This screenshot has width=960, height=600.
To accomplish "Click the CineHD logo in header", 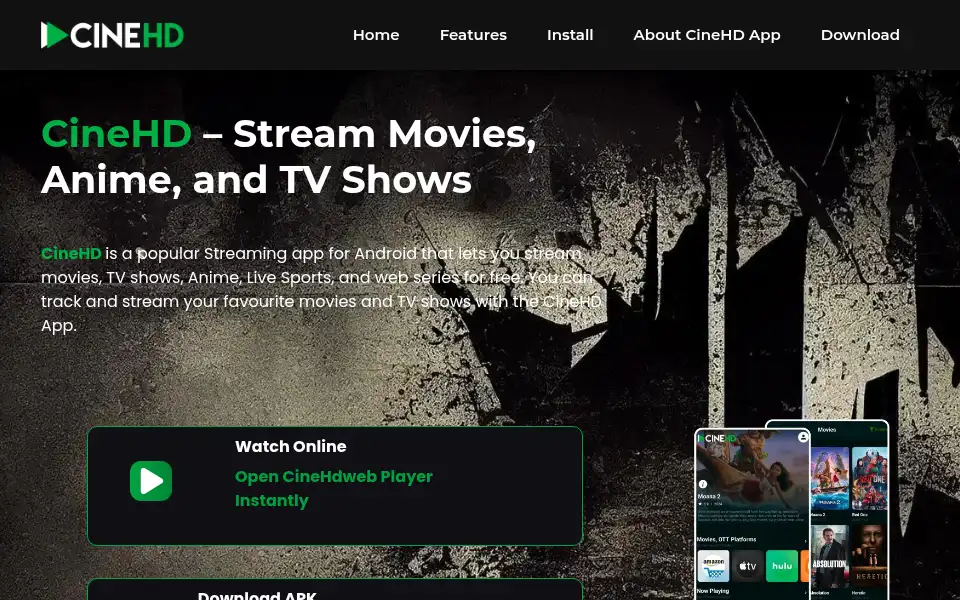I will [x=112, y=35].
